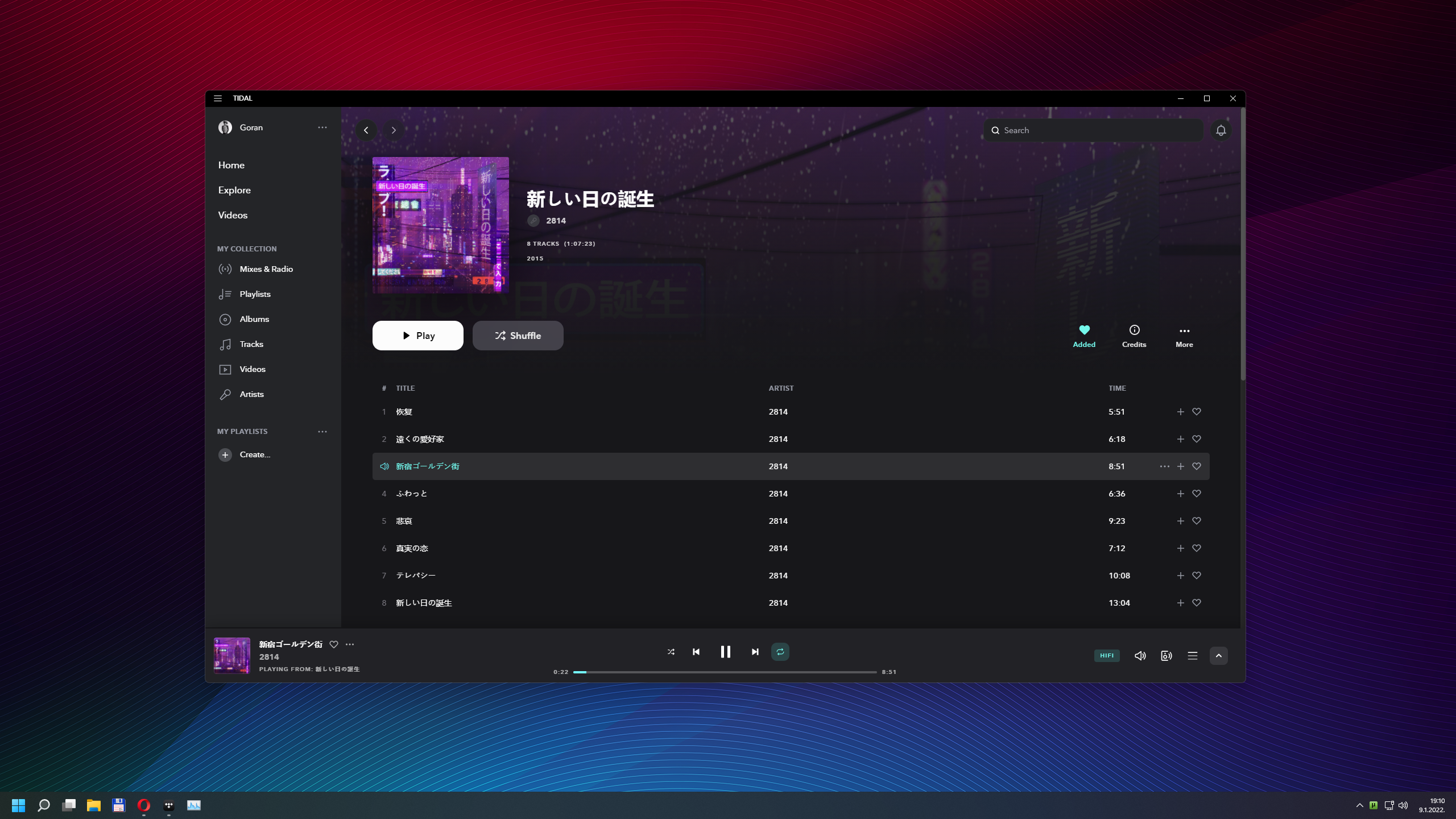
Task: Add track 遠くの愛好家 to a playlist
Action: [x=1181, y=439]
